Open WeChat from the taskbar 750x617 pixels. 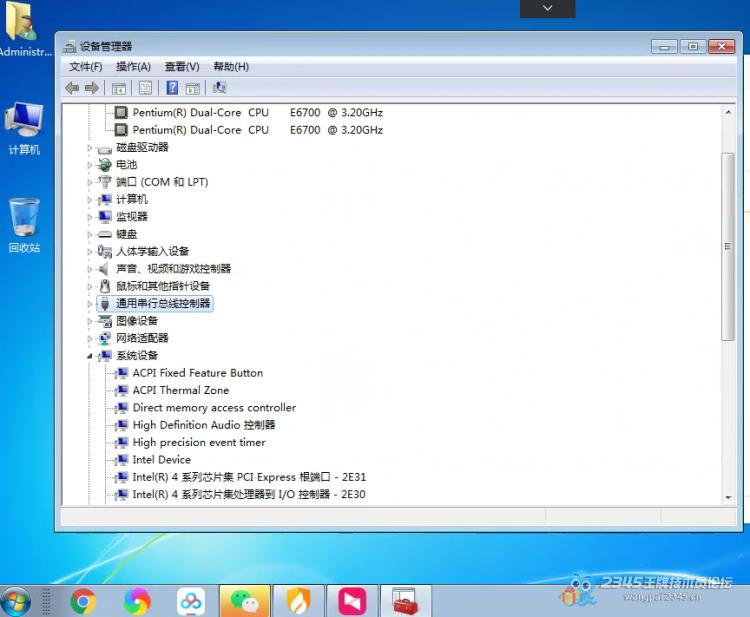[245, 601]
